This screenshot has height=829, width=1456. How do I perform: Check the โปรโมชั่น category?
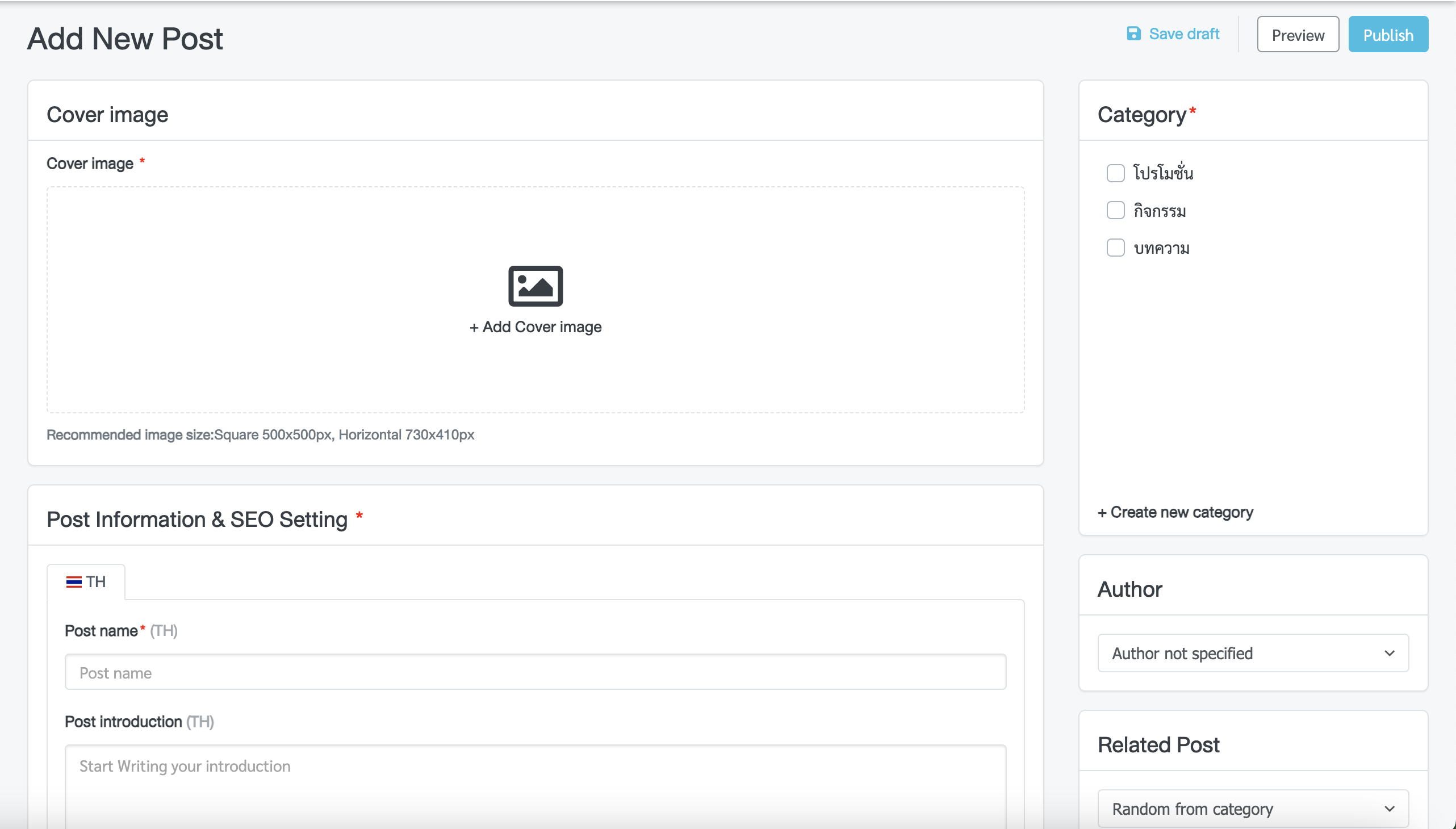1115,173
